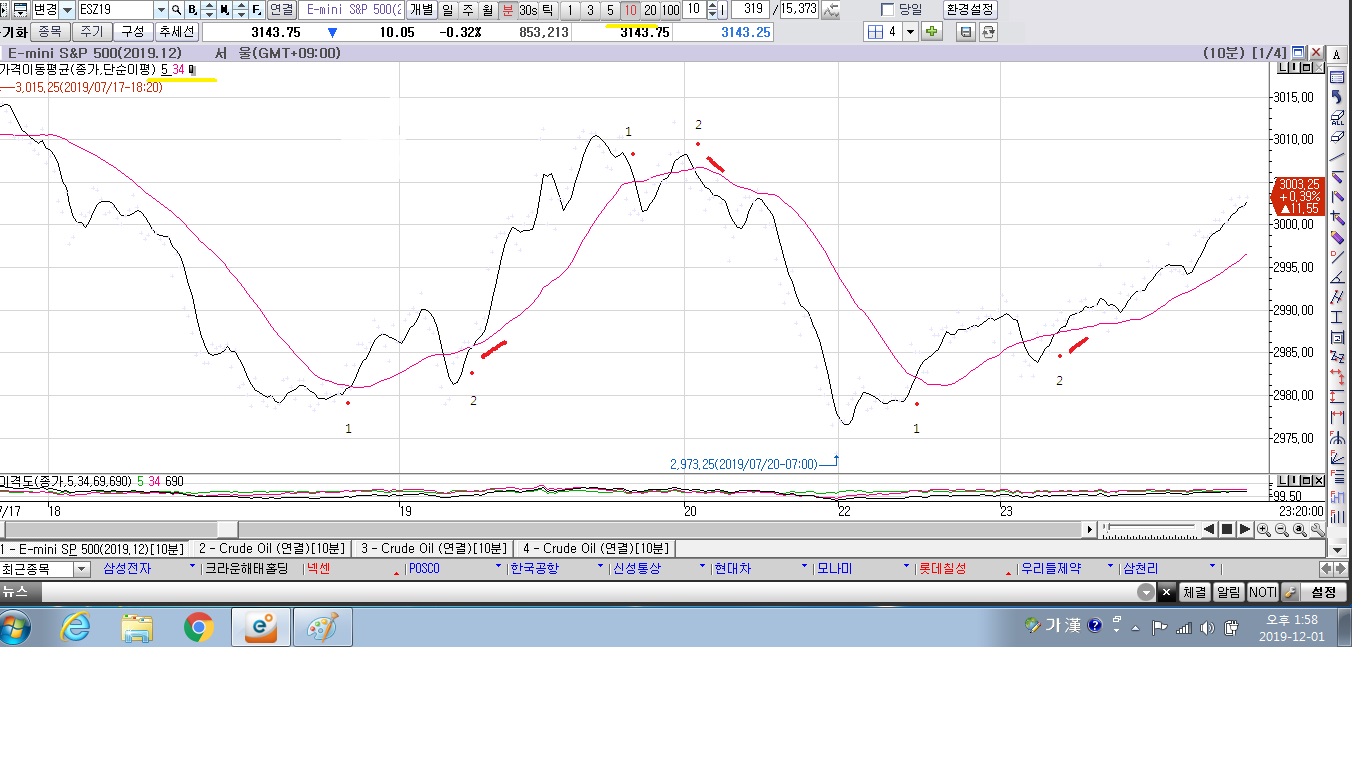Open the 삼성전자 ticker dropdown arrow
Screen dimensions: 1366x768
tap(192, 568)
